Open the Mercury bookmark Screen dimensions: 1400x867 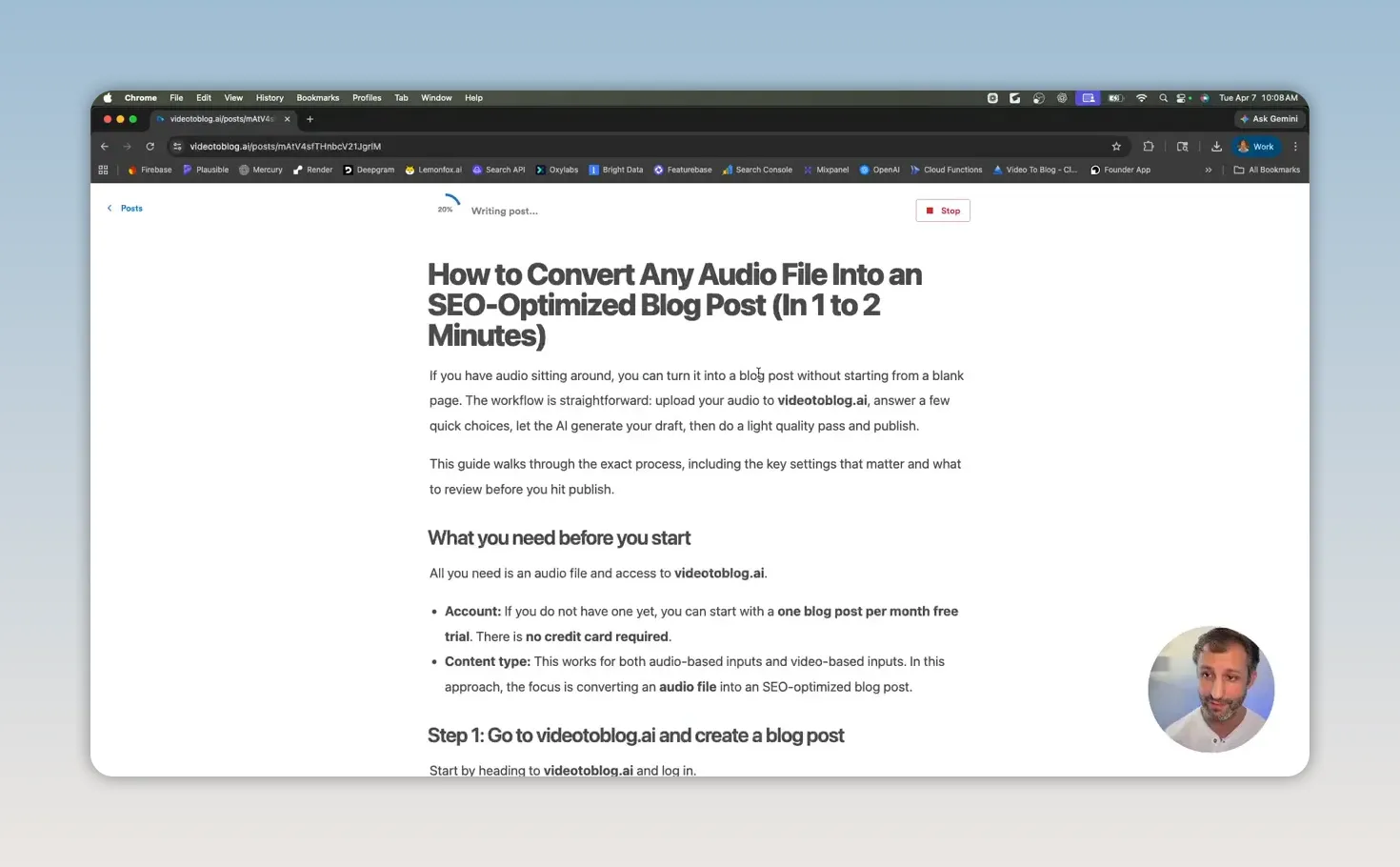pyautogui.click(x=261, y=170)
